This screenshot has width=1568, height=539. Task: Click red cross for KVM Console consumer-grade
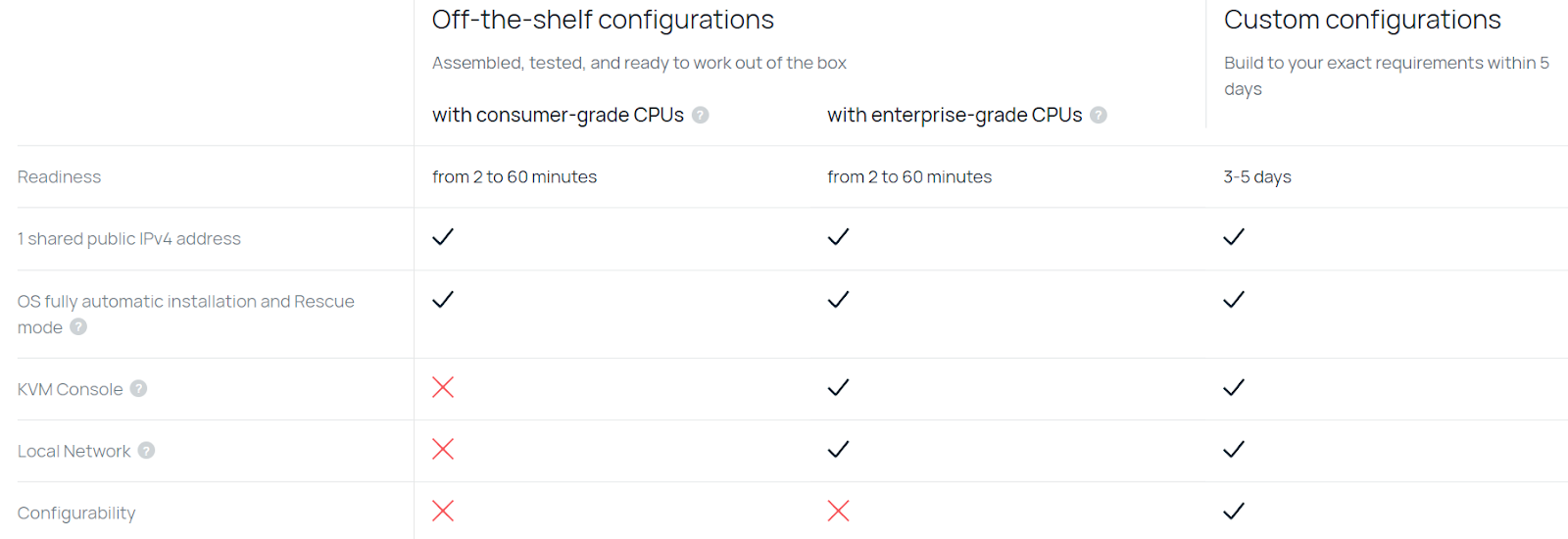(443, 387)
